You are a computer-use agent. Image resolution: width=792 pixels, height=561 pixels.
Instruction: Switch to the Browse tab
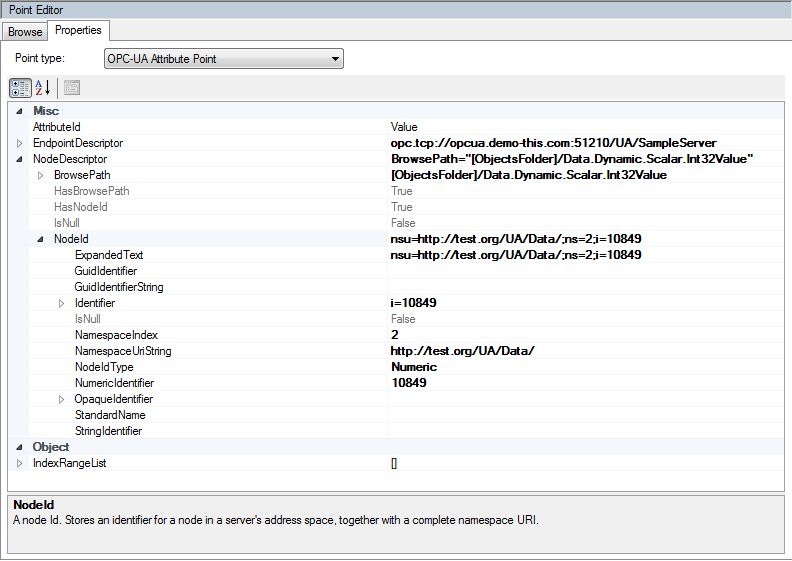click(x=25, y=32)
